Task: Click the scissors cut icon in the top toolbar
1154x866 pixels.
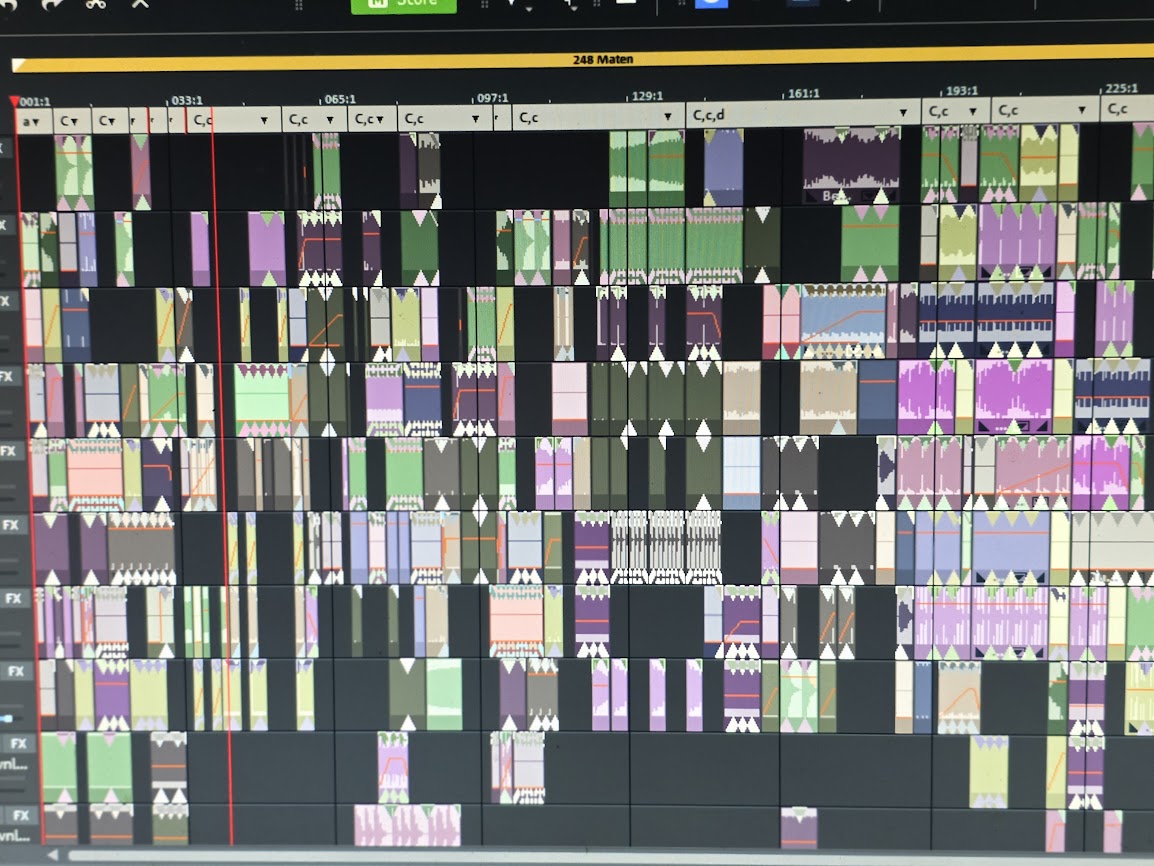Action: (x=96, y=3)
